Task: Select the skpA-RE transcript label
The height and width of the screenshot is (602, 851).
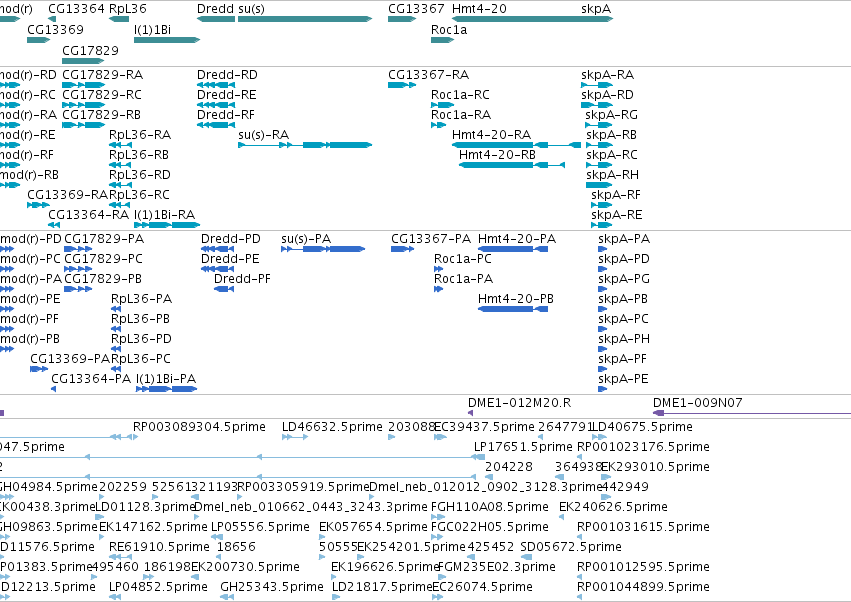Action: point(617,215)
